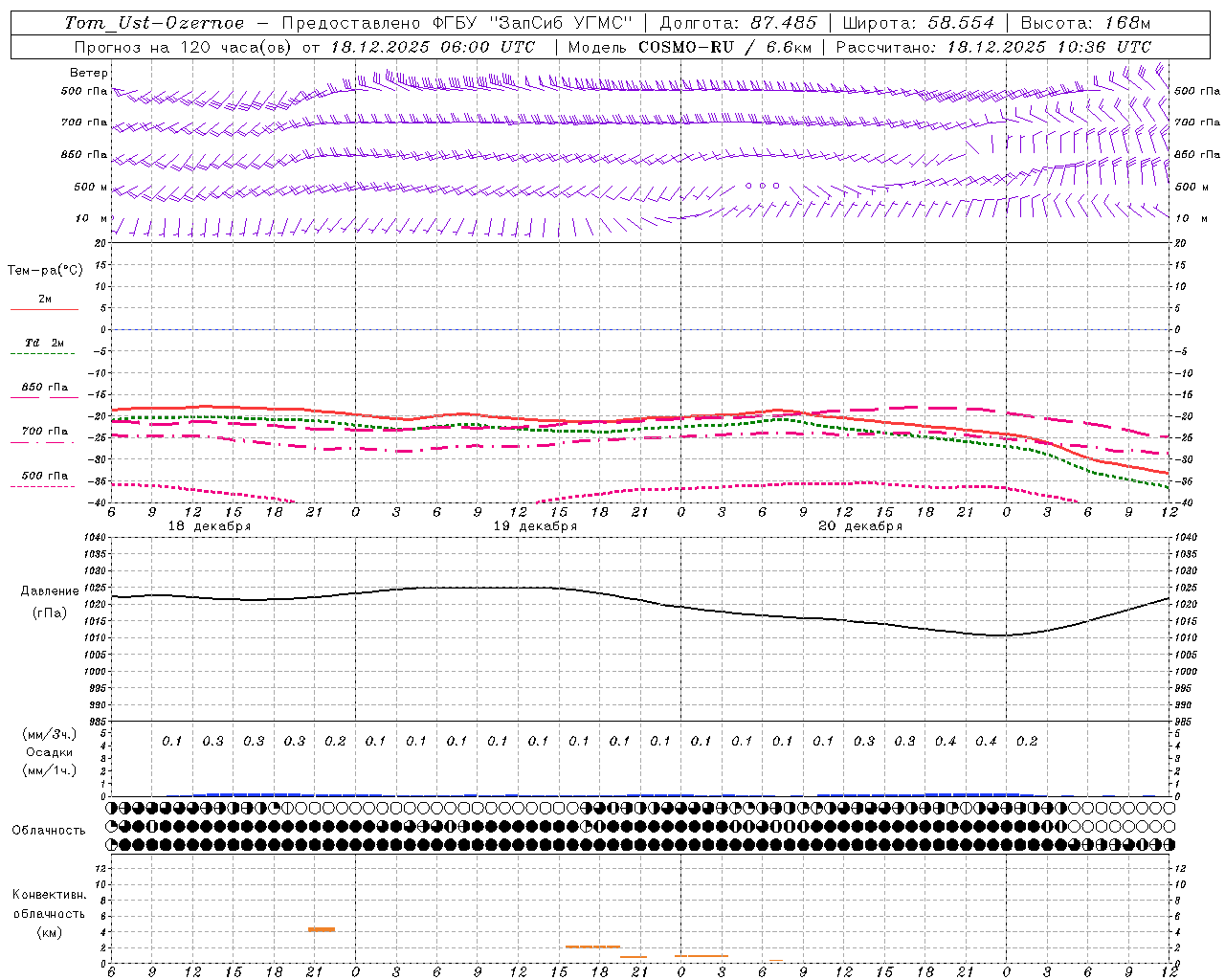This screenshot has height=980, width=1225.
Task: Click the 500 гПа temperature legend entry
Action: click(45, 476)
